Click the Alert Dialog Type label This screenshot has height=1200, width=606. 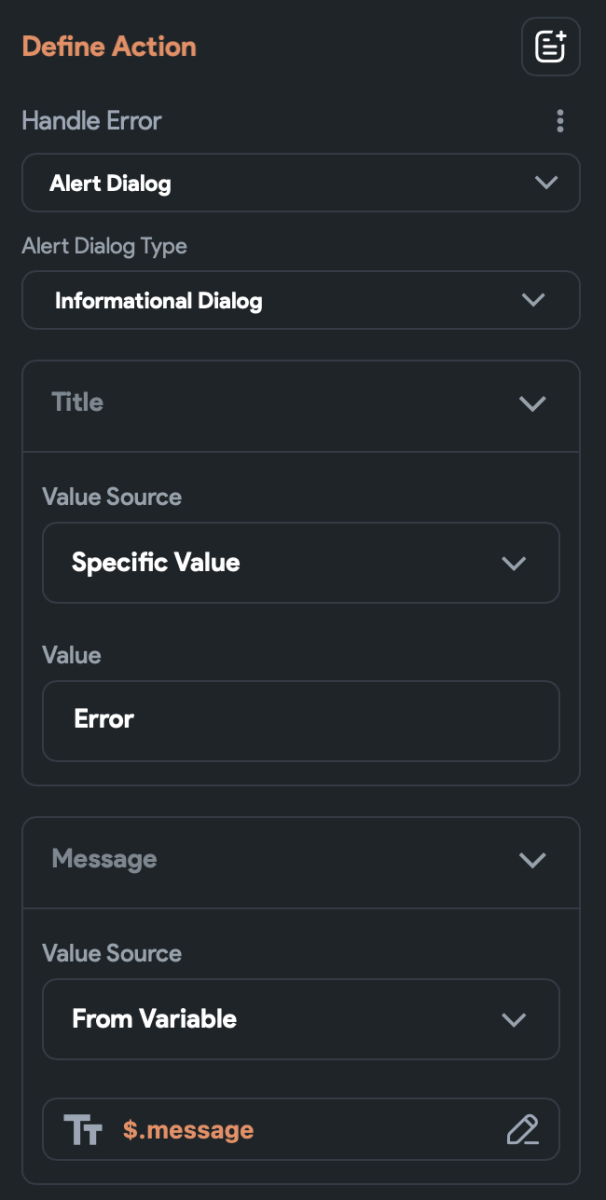[104, 246]
